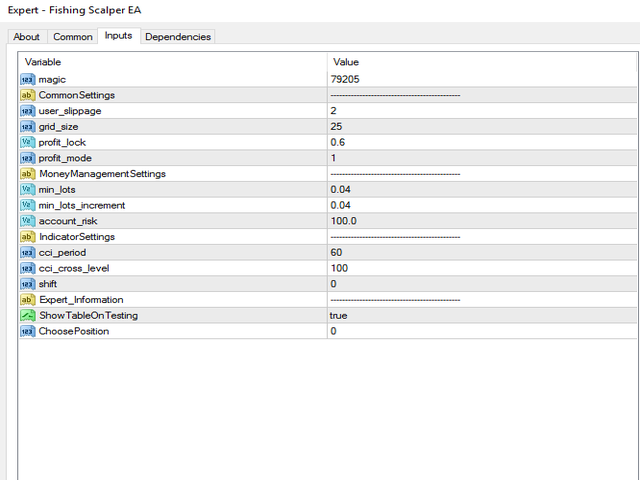Click the Value column header
Image resolution: width=640 pixels, height=480 pixels.
(346, 62)
